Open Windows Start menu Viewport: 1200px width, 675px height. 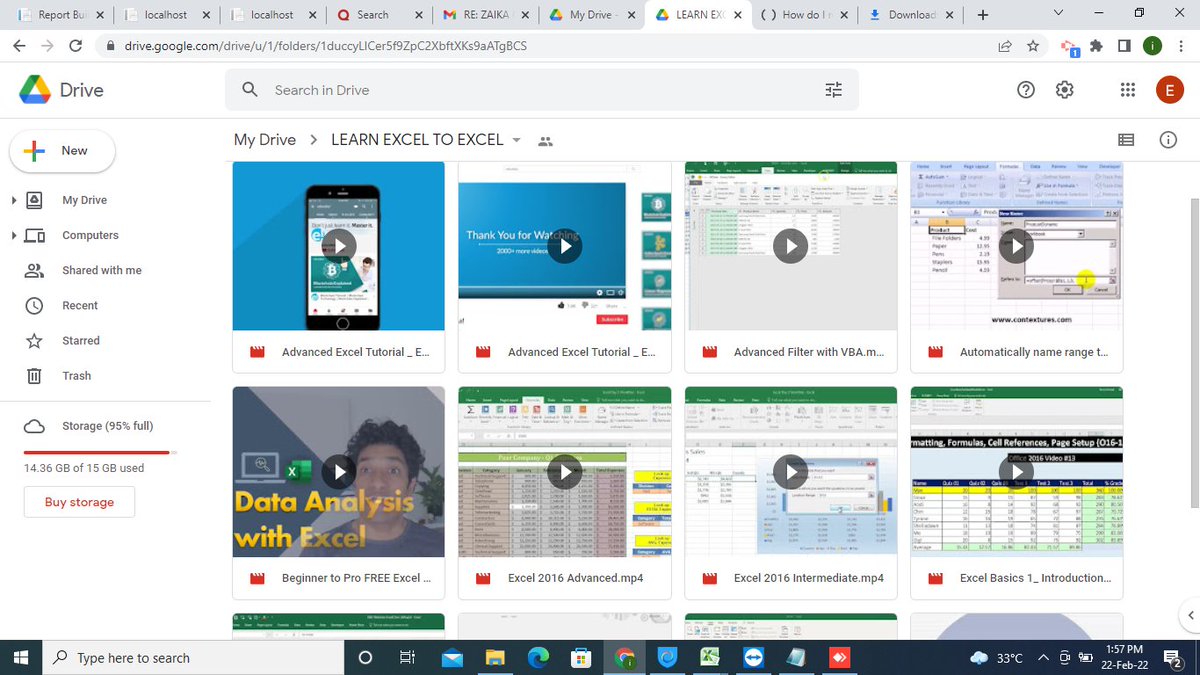pos(21,657)
